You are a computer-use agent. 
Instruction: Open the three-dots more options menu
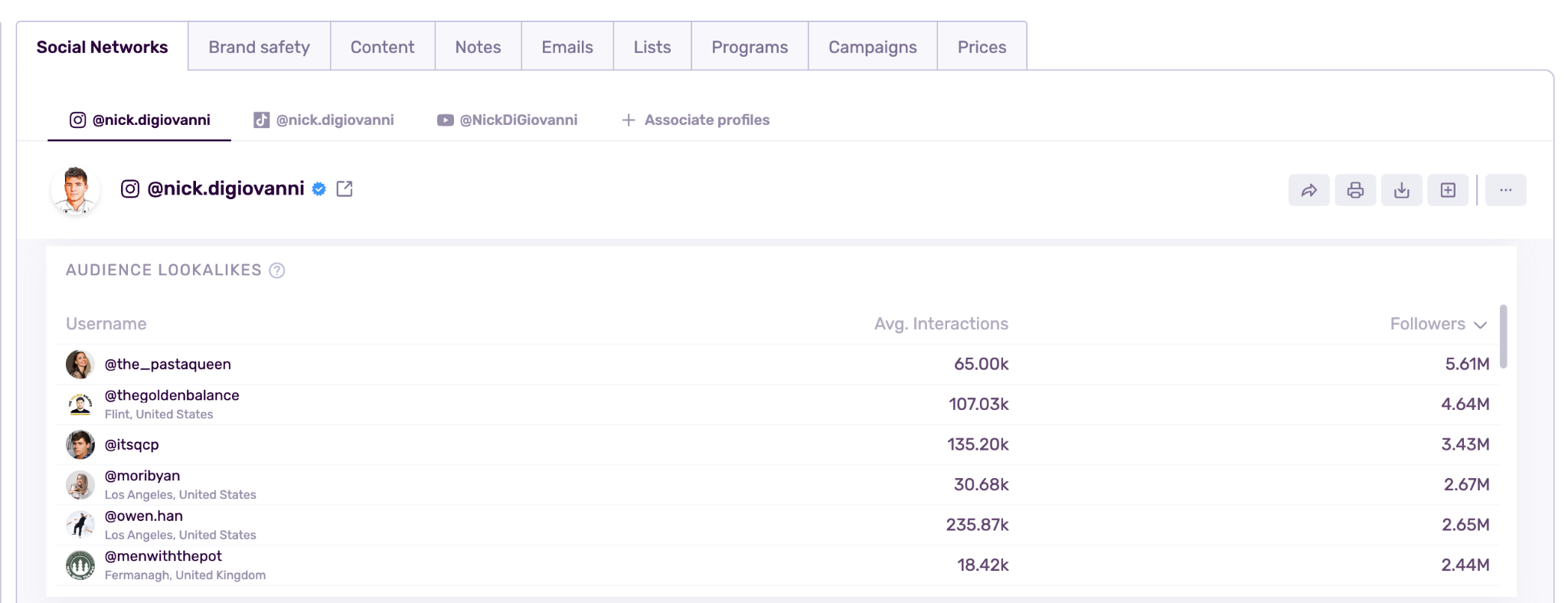click(1505, 190)
